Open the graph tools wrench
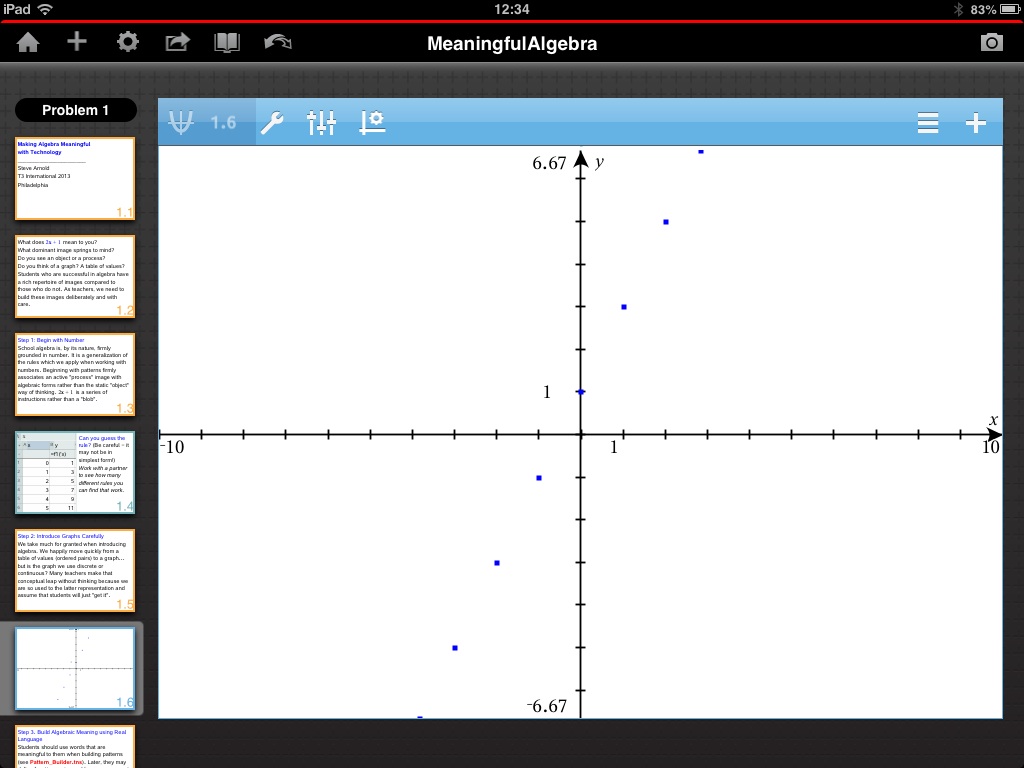 click(x=272, y=123)
